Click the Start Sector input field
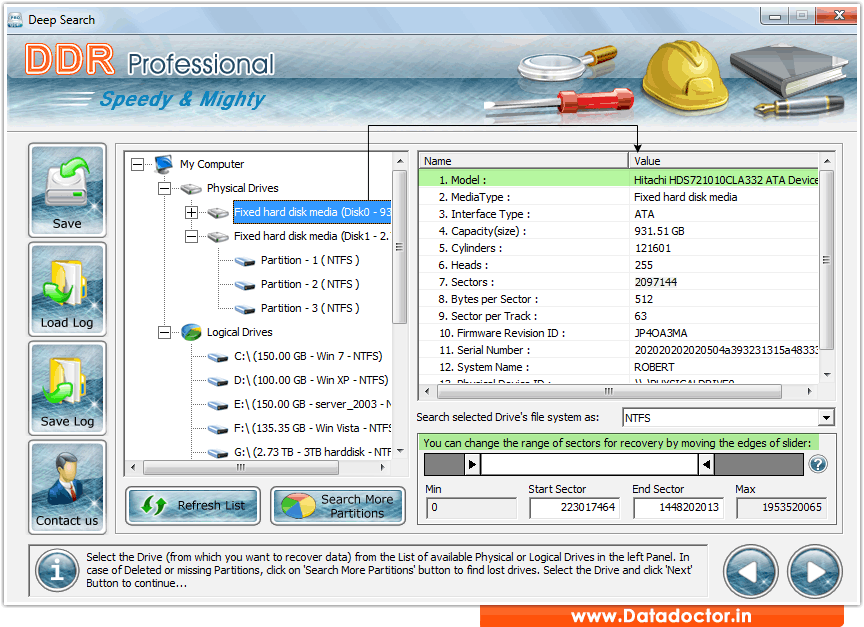The width and height of the screenshot is (864, 627). 574,507
